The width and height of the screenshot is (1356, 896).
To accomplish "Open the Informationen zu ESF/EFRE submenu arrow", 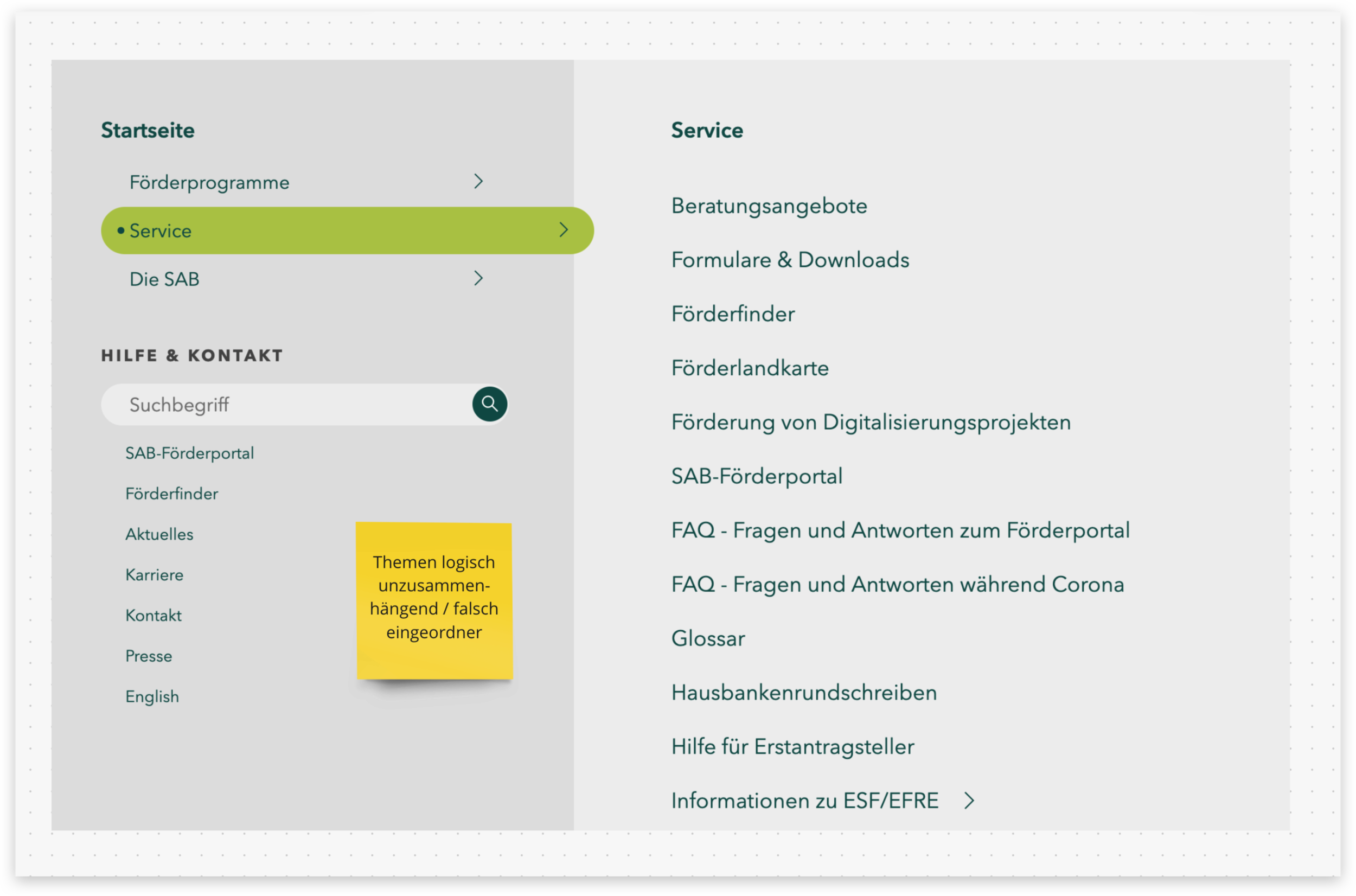I will point(969,801).
